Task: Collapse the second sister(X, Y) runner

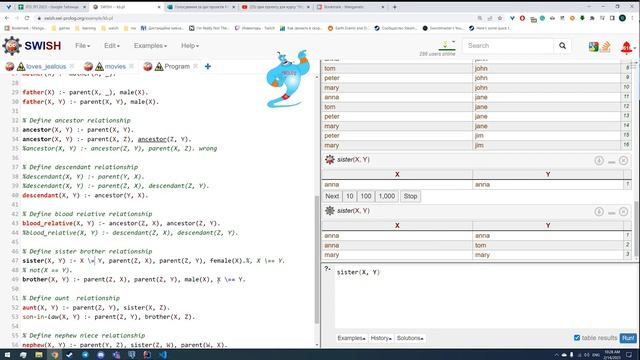Action: (x=611, y=213)
